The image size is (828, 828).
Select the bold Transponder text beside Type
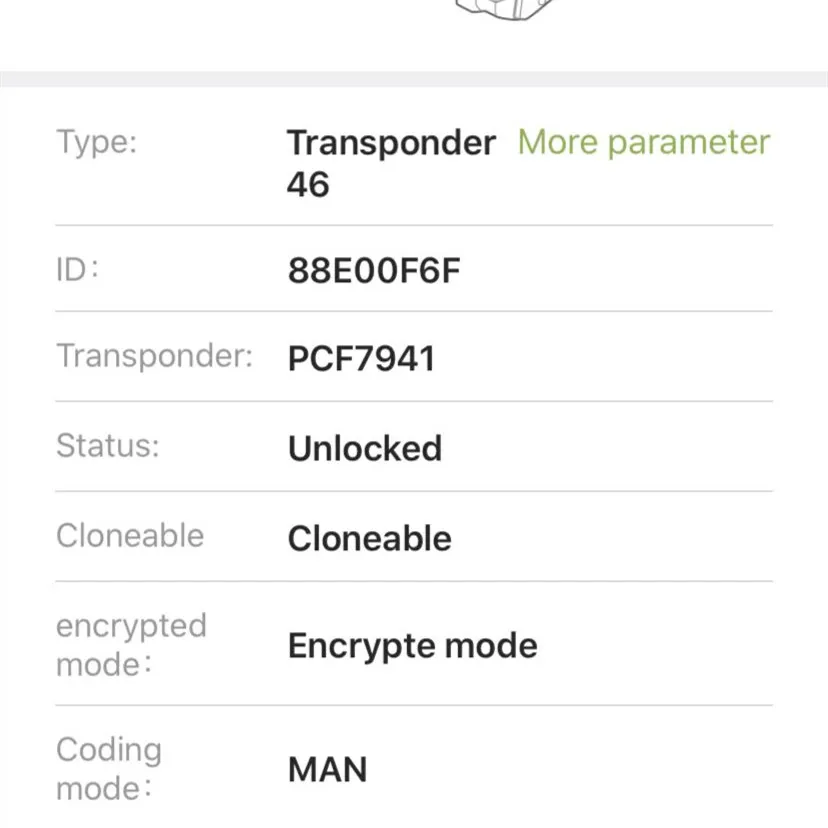pyautogui.click(x=391, y=143)
